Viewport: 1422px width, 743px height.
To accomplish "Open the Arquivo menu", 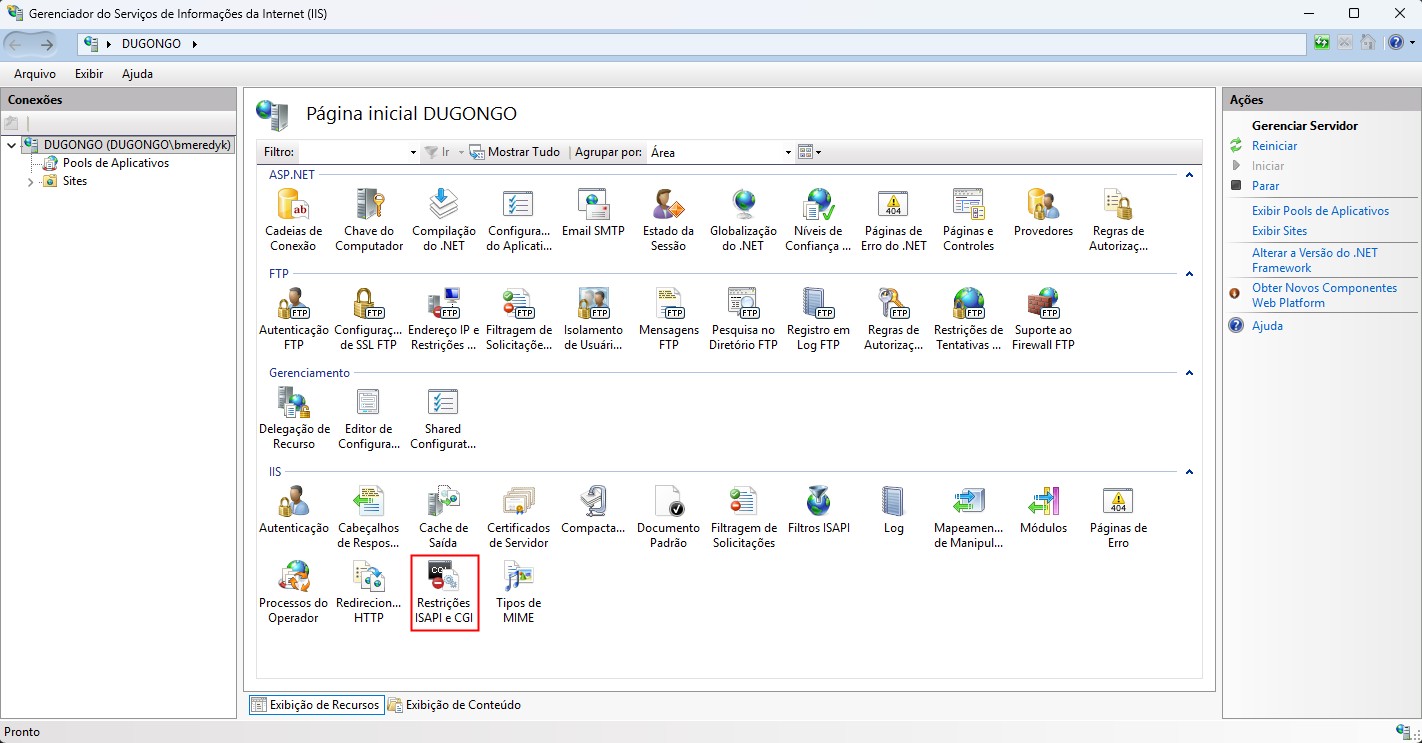I will tap(35, 74).
